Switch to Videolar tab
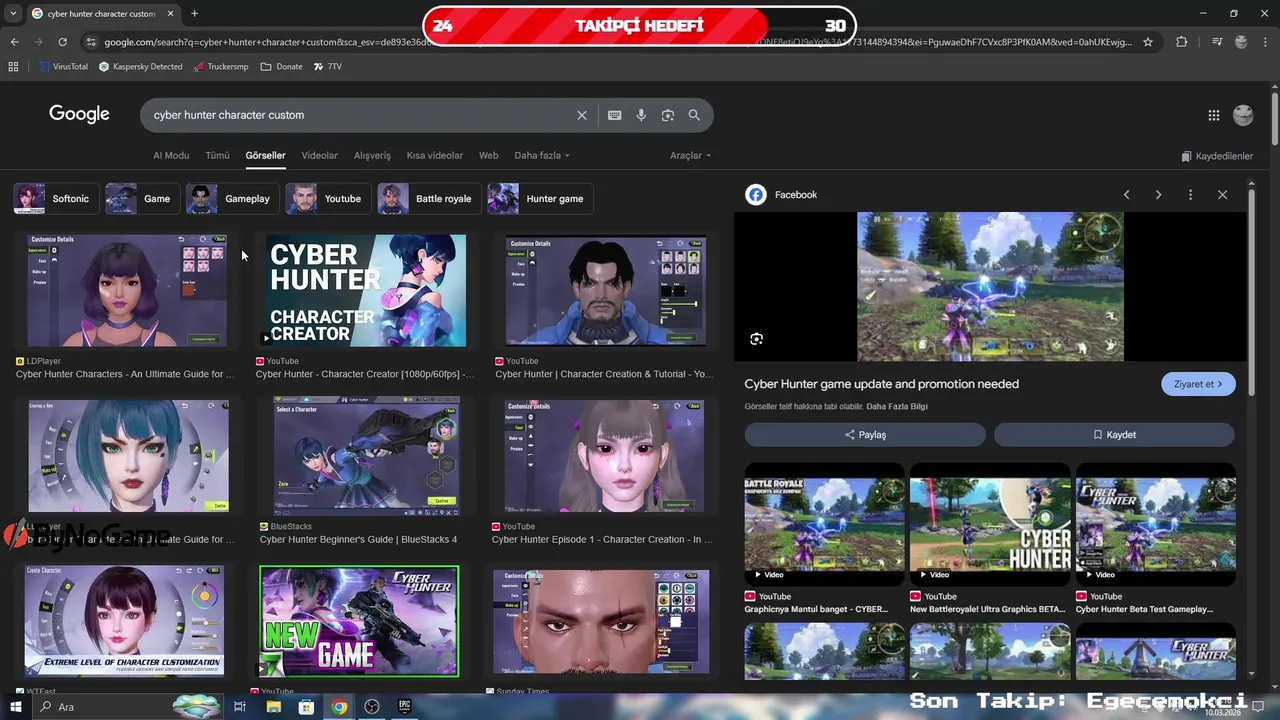The image size is (1280, 720). (x=320, y=156)
